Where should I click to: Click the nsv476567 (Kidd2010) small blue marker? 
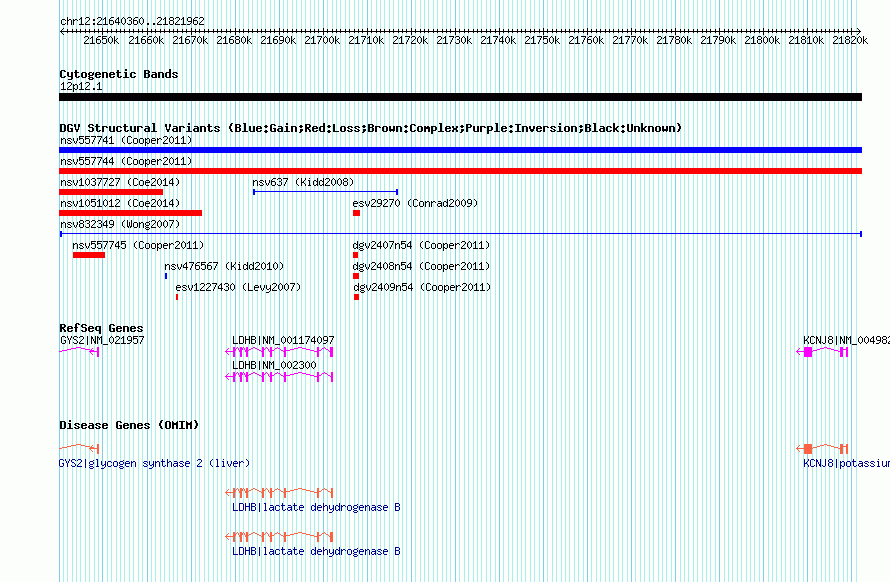click(166, 276)
